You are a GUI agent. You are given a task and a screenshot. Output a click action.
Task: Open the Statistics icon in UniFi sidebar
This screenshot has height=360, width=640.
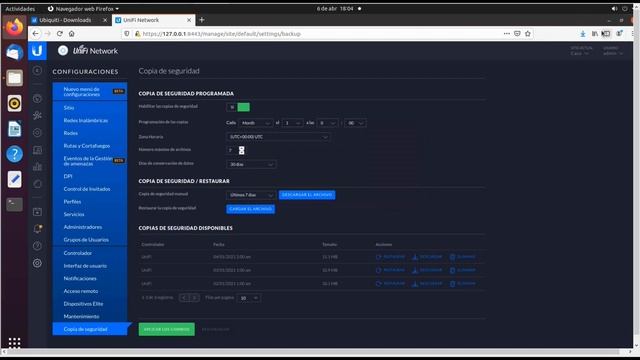click(x=37, y=116)
